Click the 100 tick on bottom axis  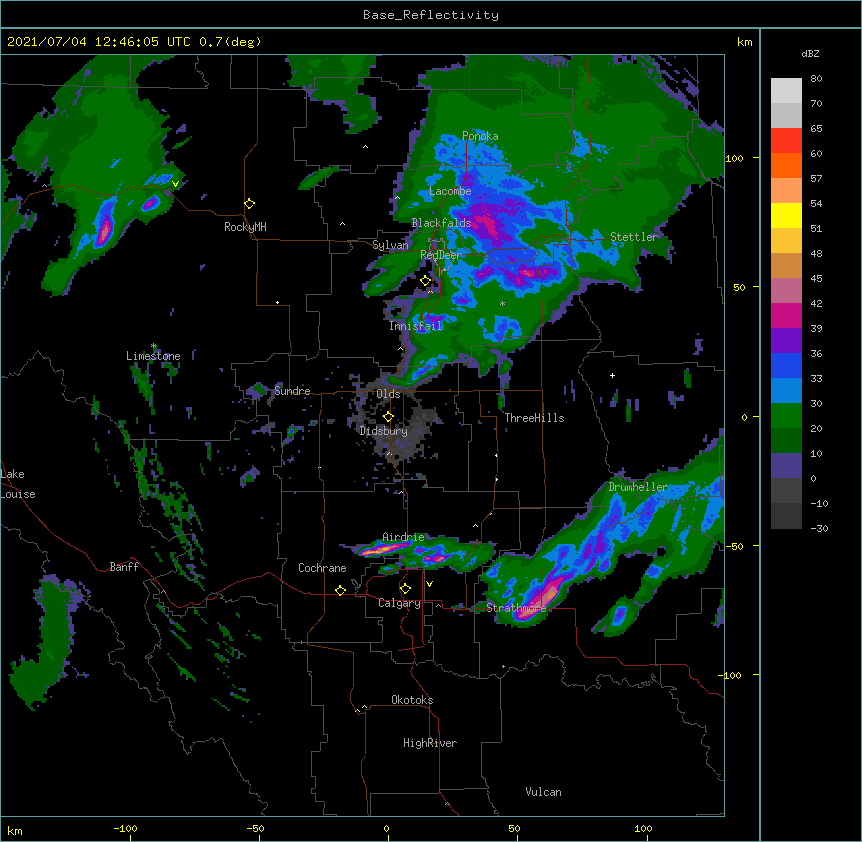643,828
